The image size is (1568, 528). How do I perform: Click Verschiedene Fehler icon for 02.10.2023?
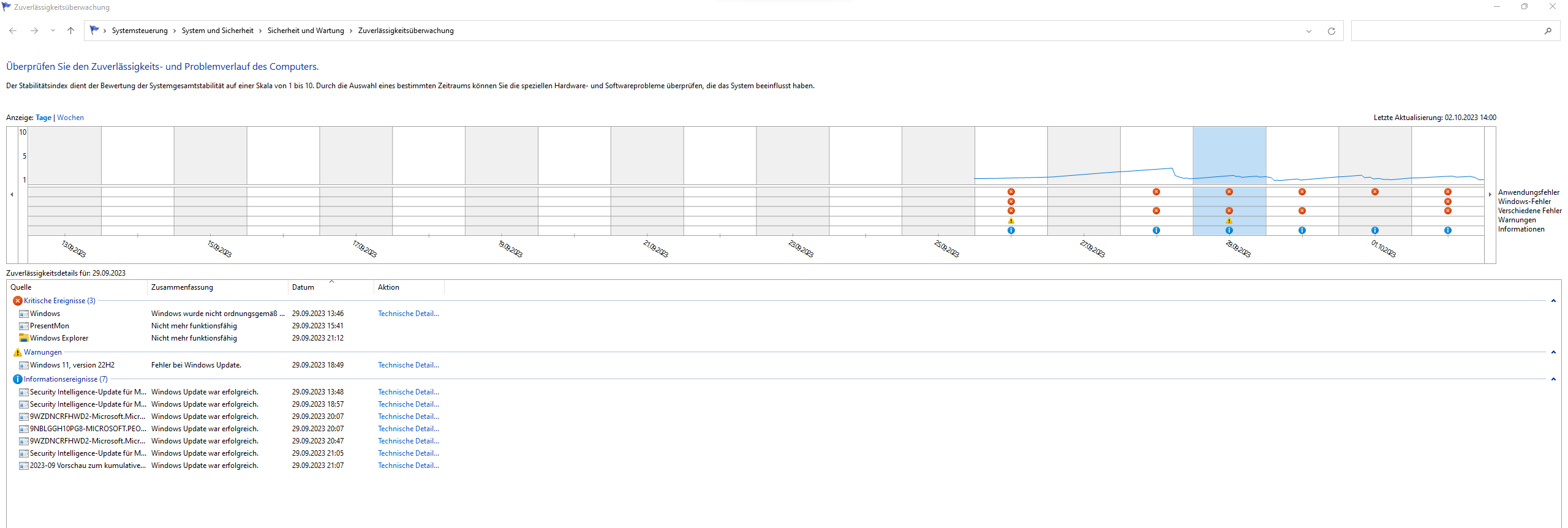coord(1448,211)
